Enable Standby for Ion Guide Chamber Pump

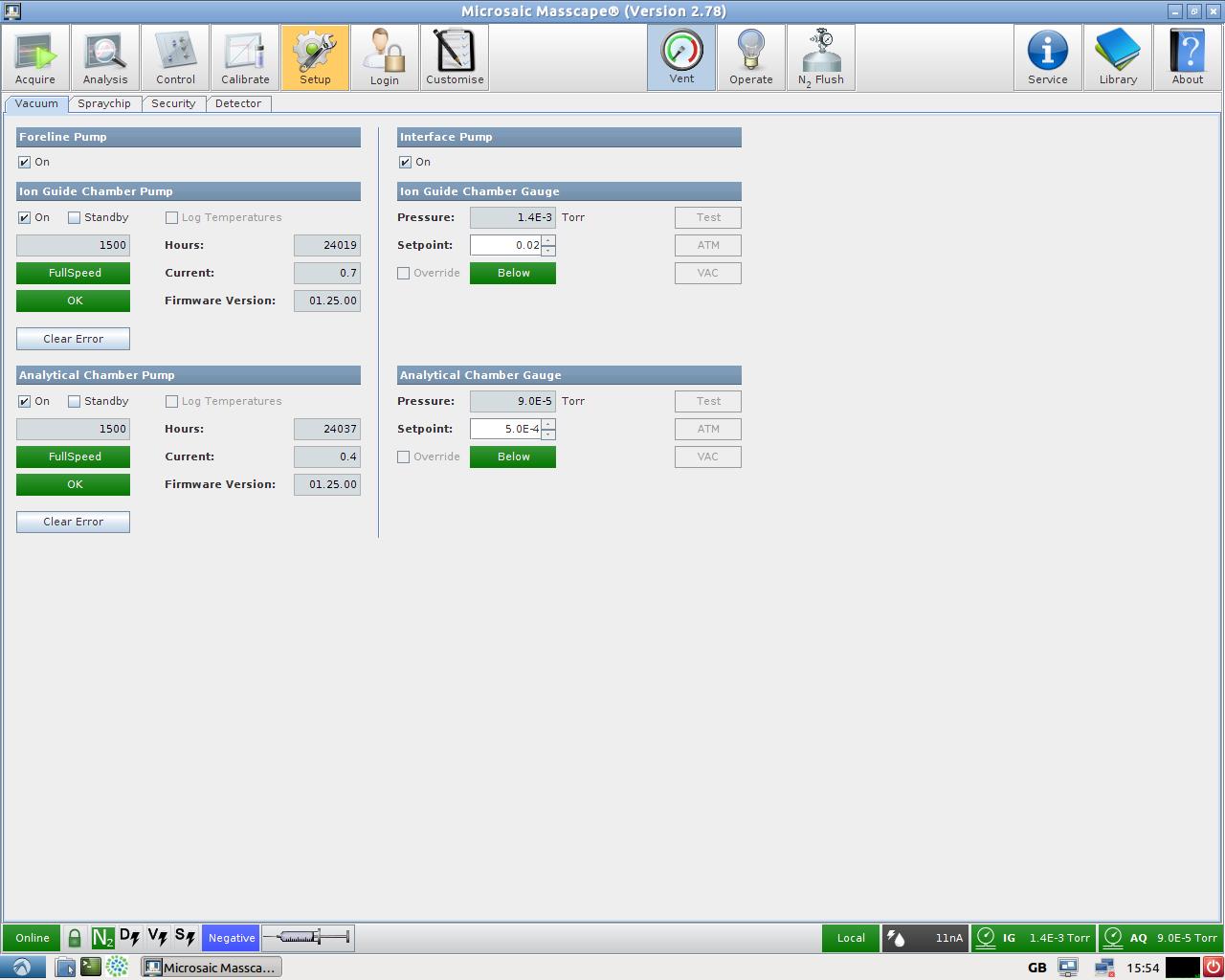point(75,218)
